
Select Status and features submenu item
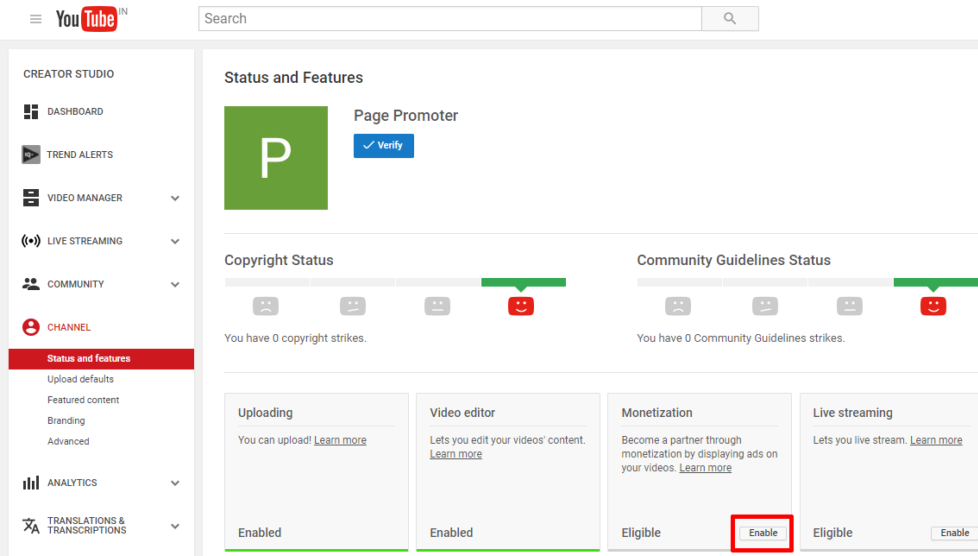101,359
